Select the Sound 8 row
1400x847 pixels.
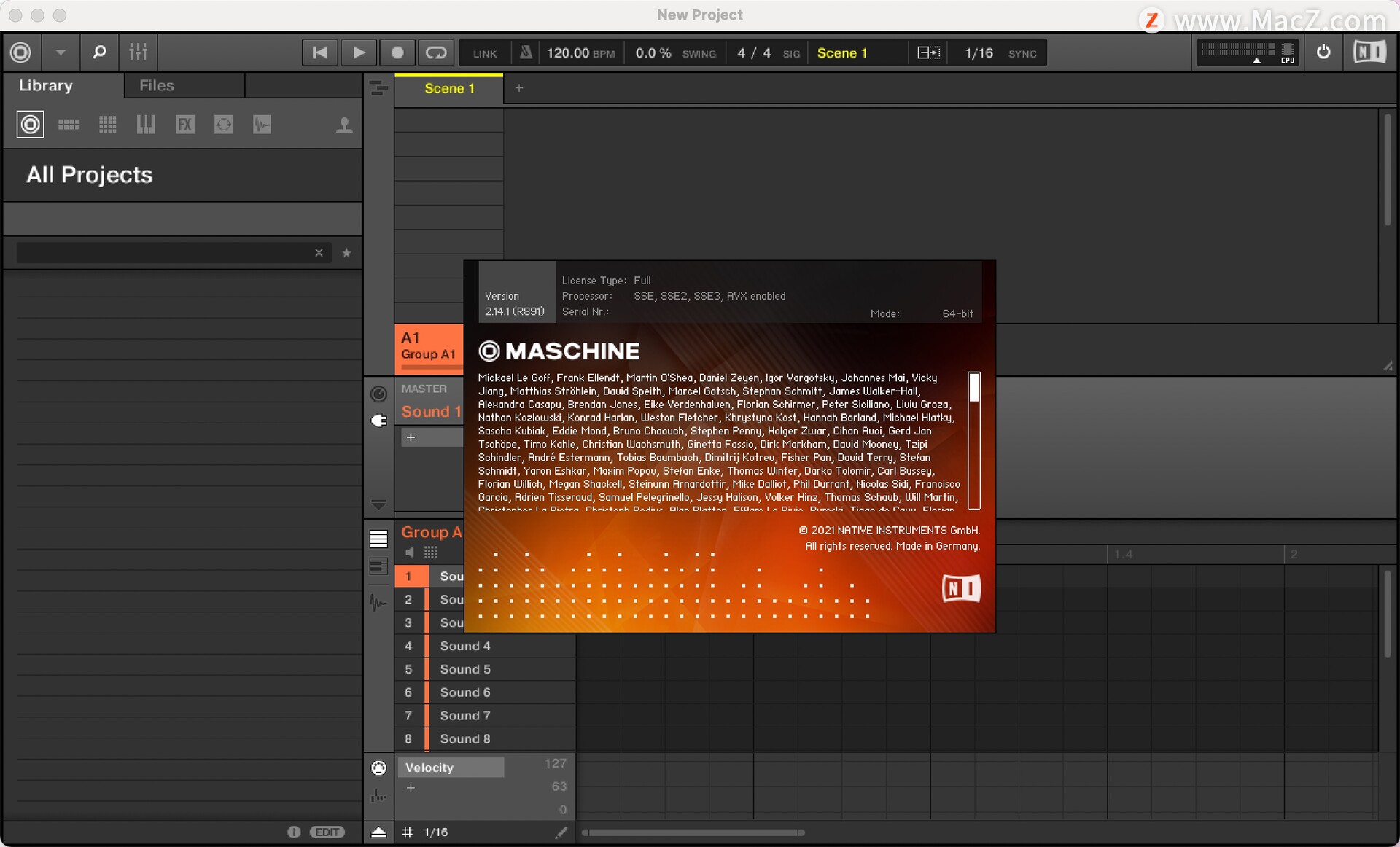[x=485, y=739]
